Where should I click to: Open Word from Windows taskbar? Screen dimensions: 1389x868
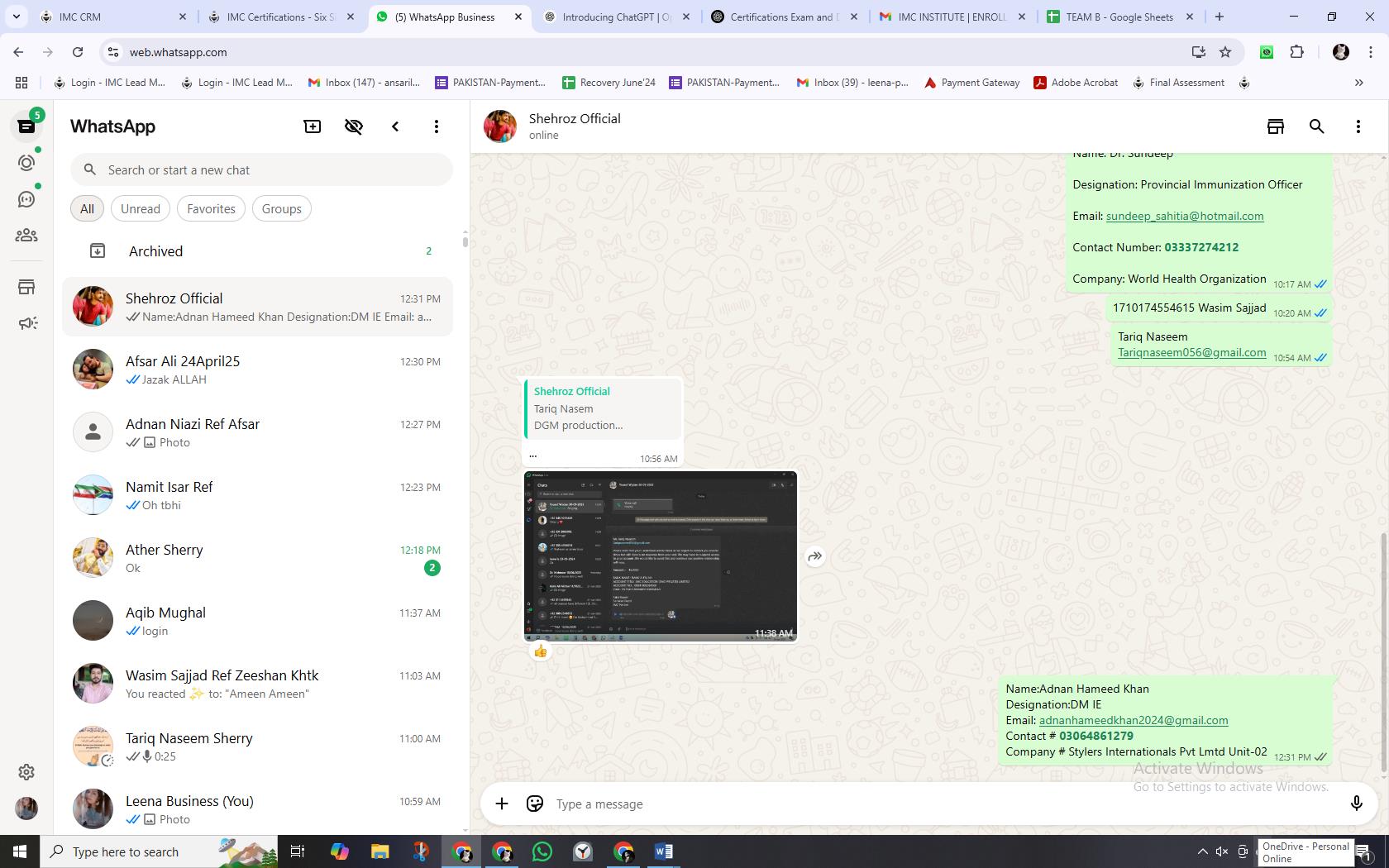click(663, 851)
